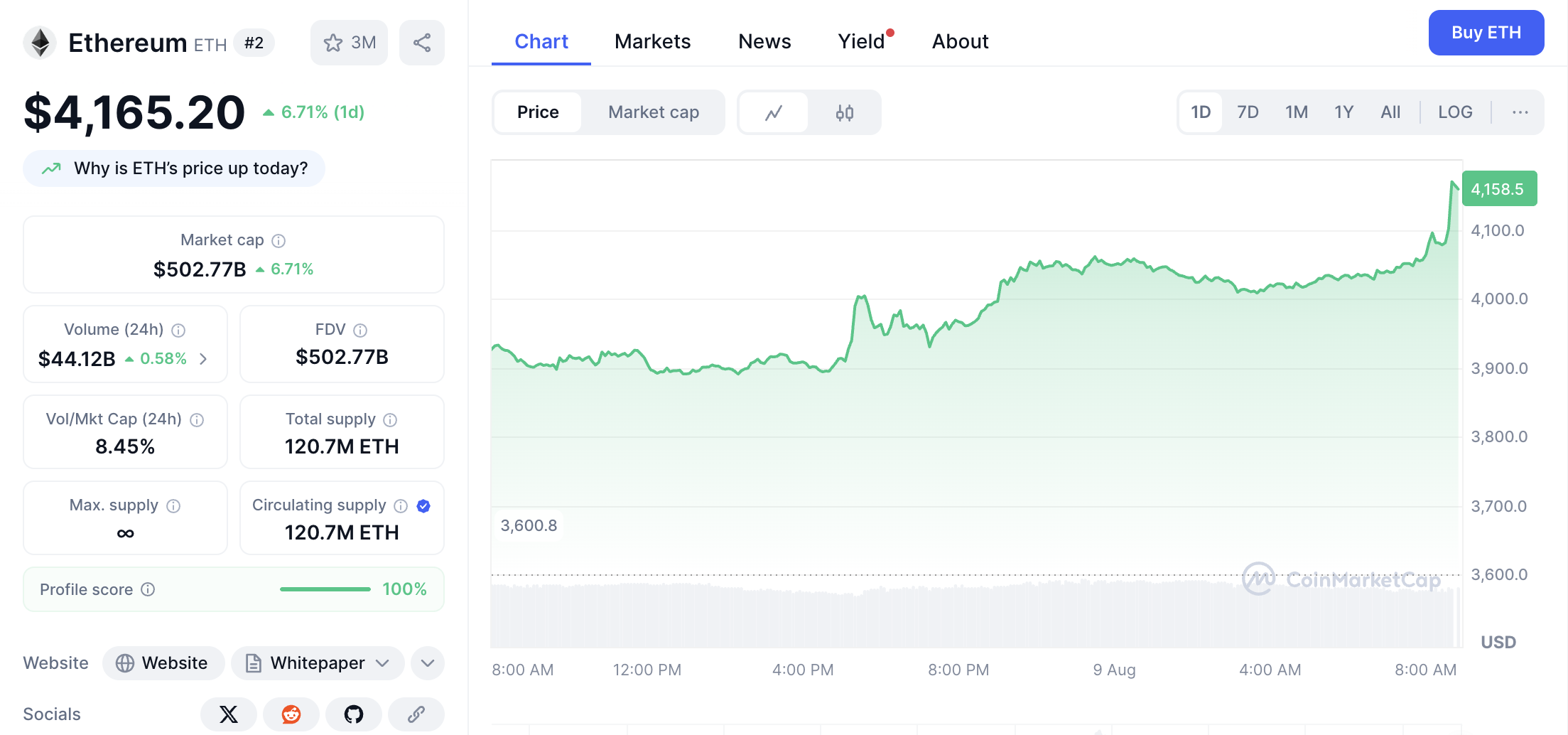Viewport: 1568px width, 735px height.
Task: Open the Website link button
Action: (x=163, y=663)
